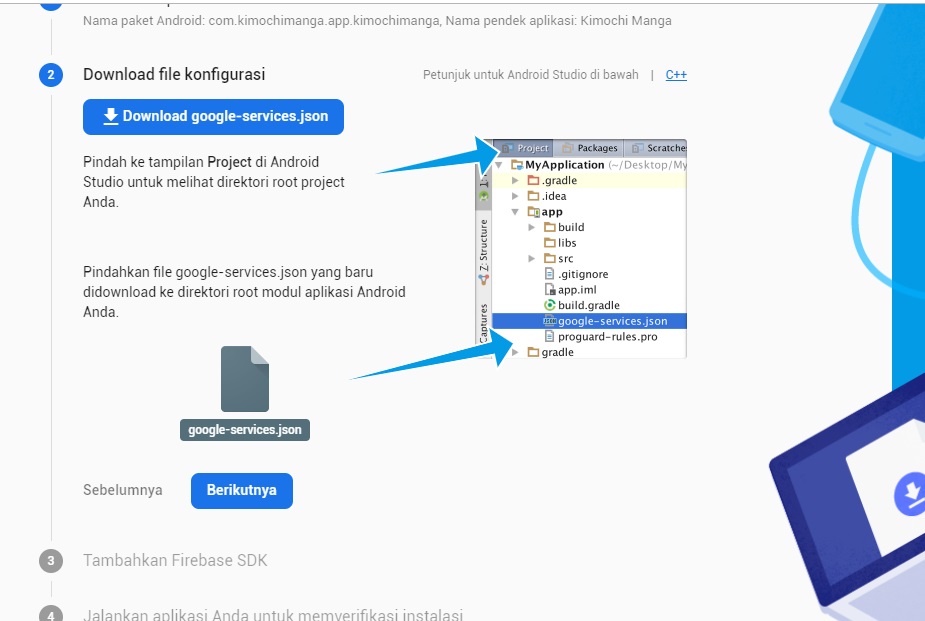Click the MyApplication project folder icon
This screenshot has height=621, width=925.
click(517, 165)
